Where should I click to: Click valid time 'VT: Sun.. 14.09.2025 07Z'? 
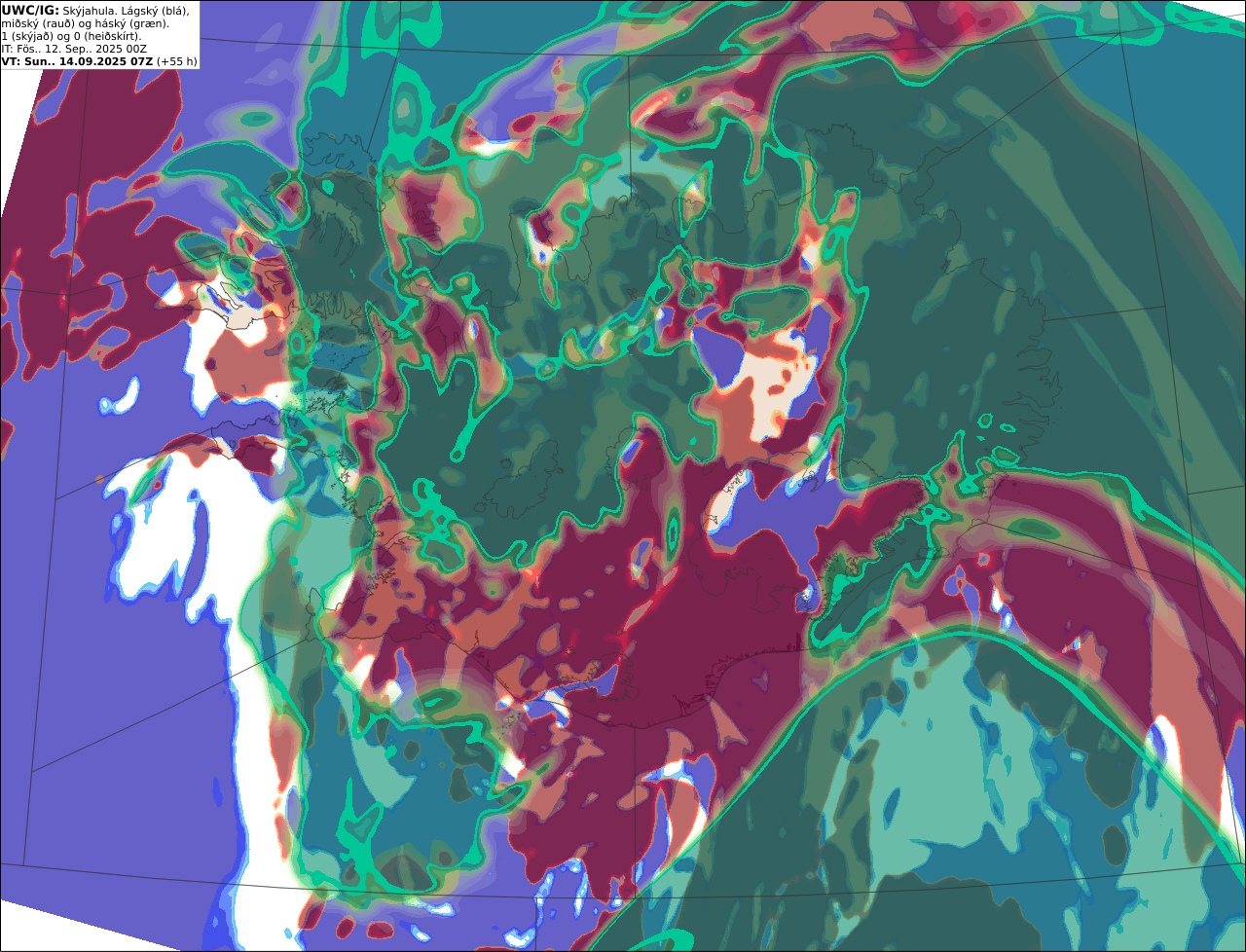click(x=77, y=61)
